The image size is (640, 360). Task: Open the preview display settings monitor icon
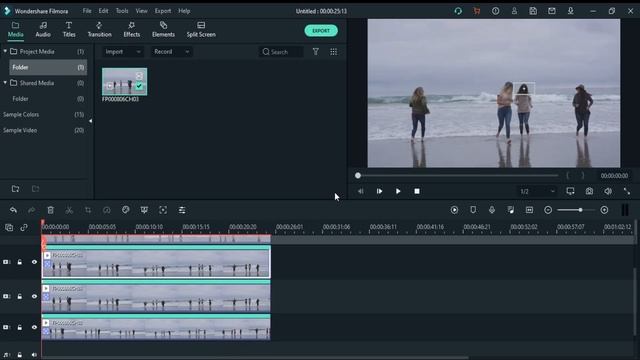[x=570, y=191]
